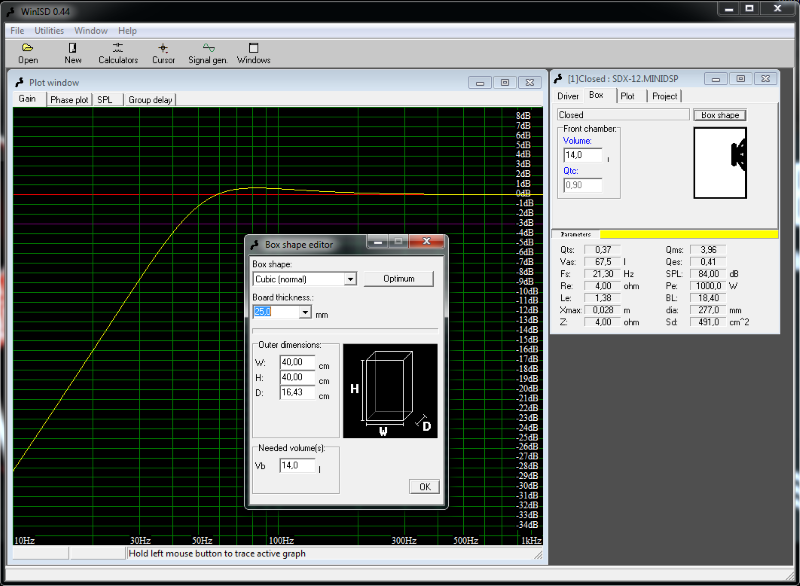The width and height of the screenshot is (800, 586).
Task: Open the Window menu
Action: [91, 31]
